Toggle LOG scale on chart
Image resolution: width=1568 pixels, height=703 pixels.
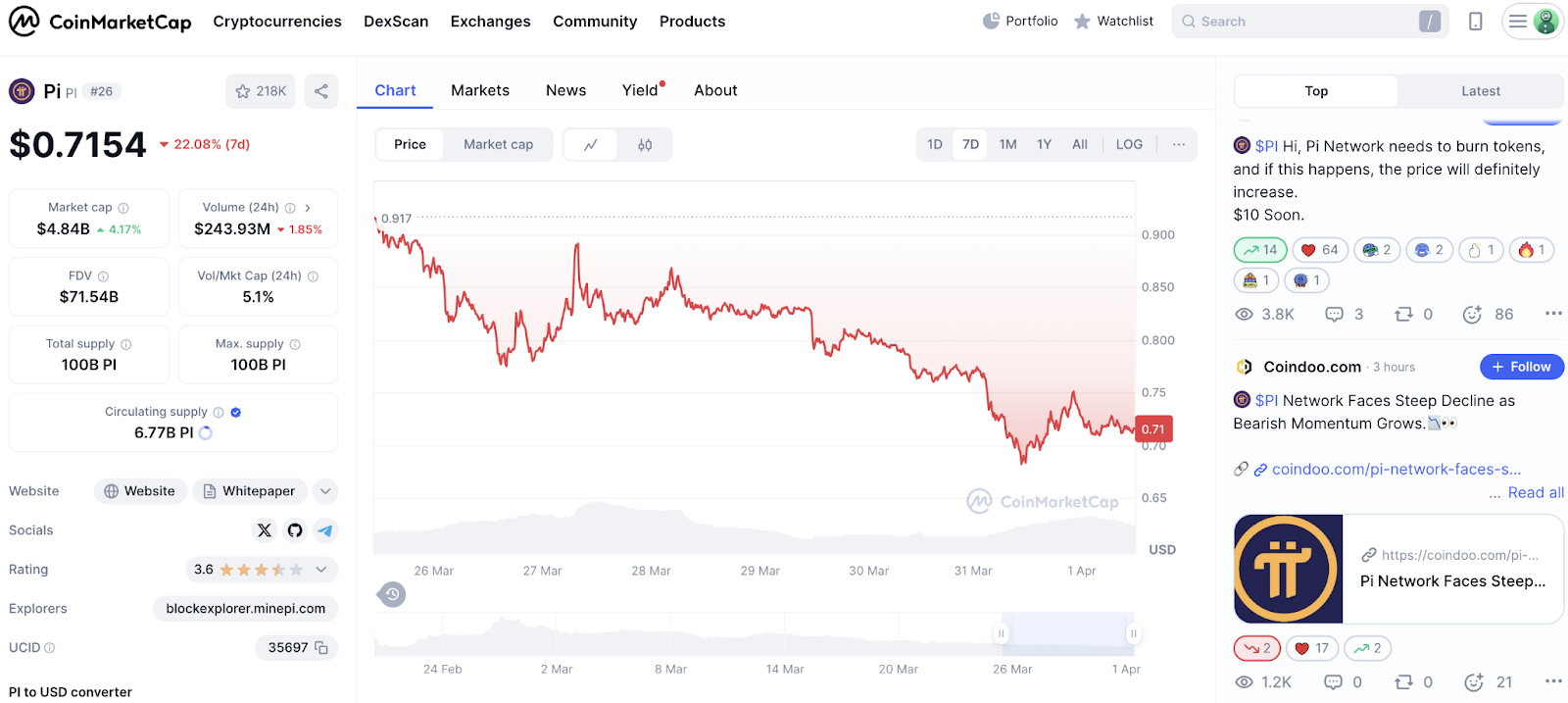coord(1129,144)
